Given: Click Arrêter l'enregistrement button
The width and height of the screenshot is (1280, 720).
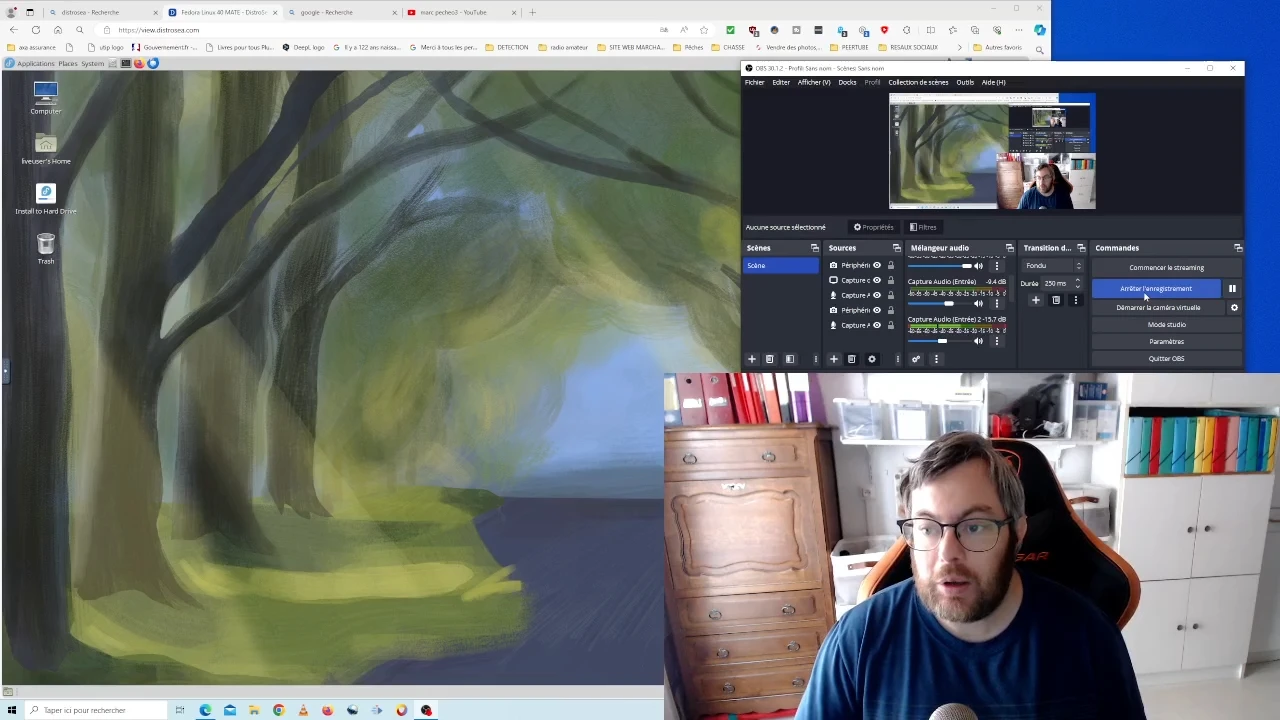Looking at the screenshot, I should [1156, 289].
